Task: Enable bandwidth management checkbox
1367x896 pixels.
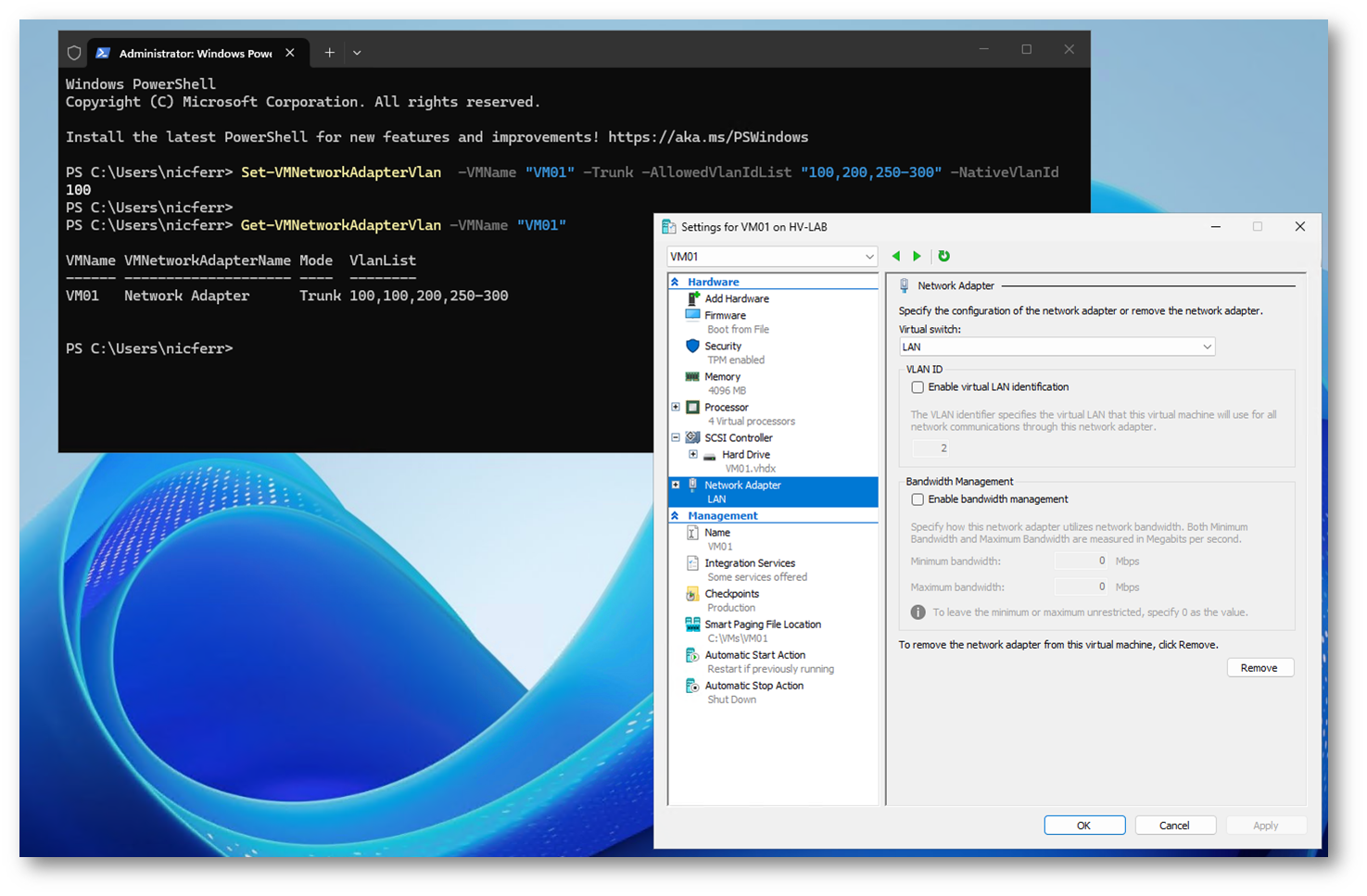Action: [x=918, y=499]
